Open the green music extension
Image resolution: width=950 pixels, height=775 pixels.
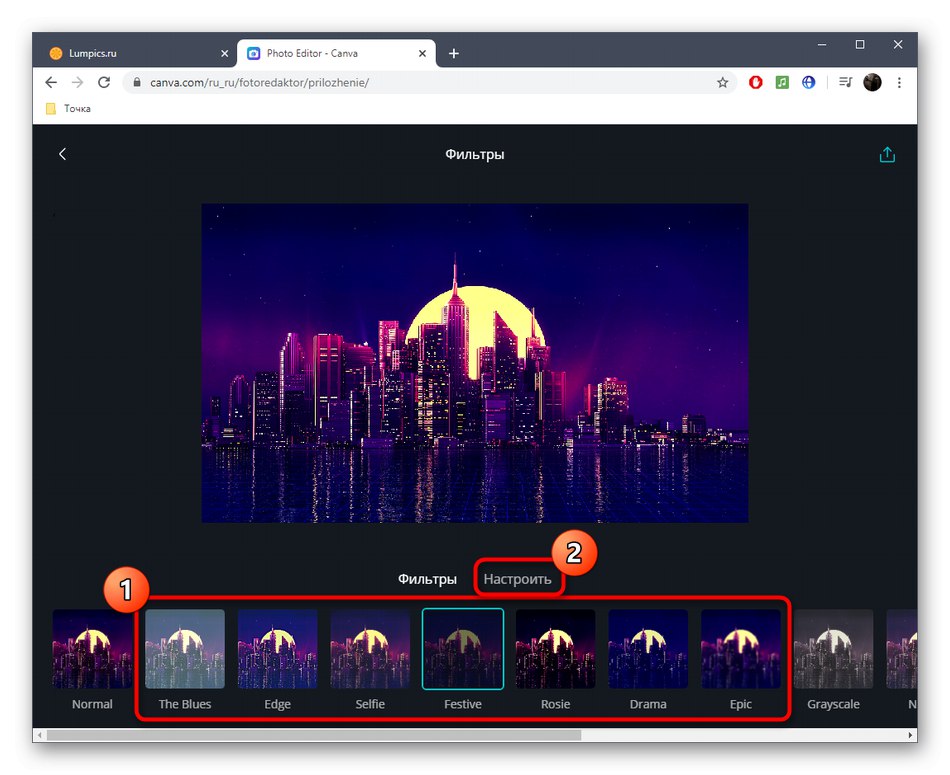pyautogui.click(x=781, y=82)
